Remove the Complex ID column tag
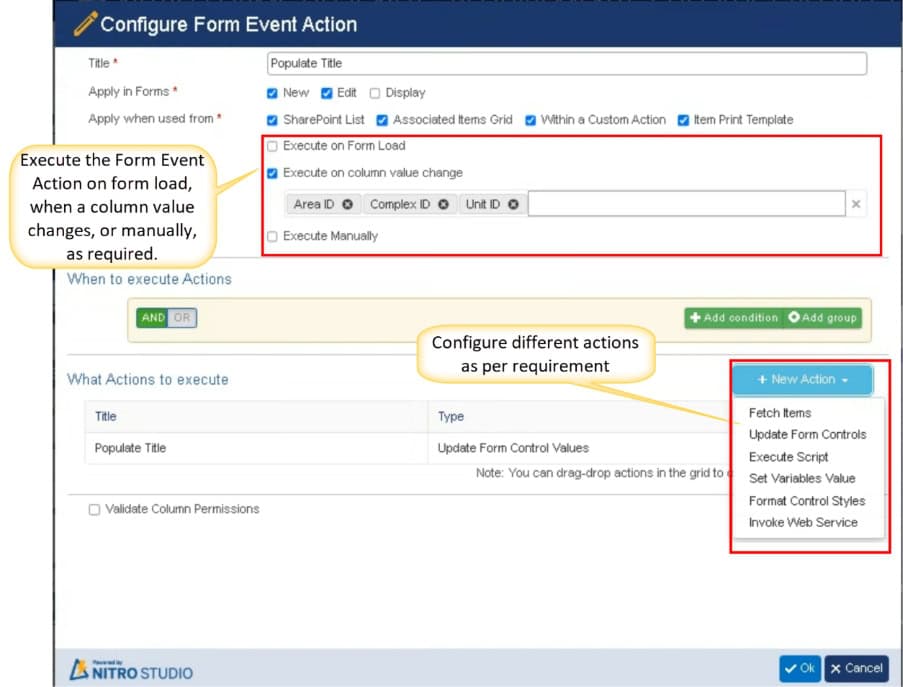This screenshot has height=687, width=903. pos(443,204)
